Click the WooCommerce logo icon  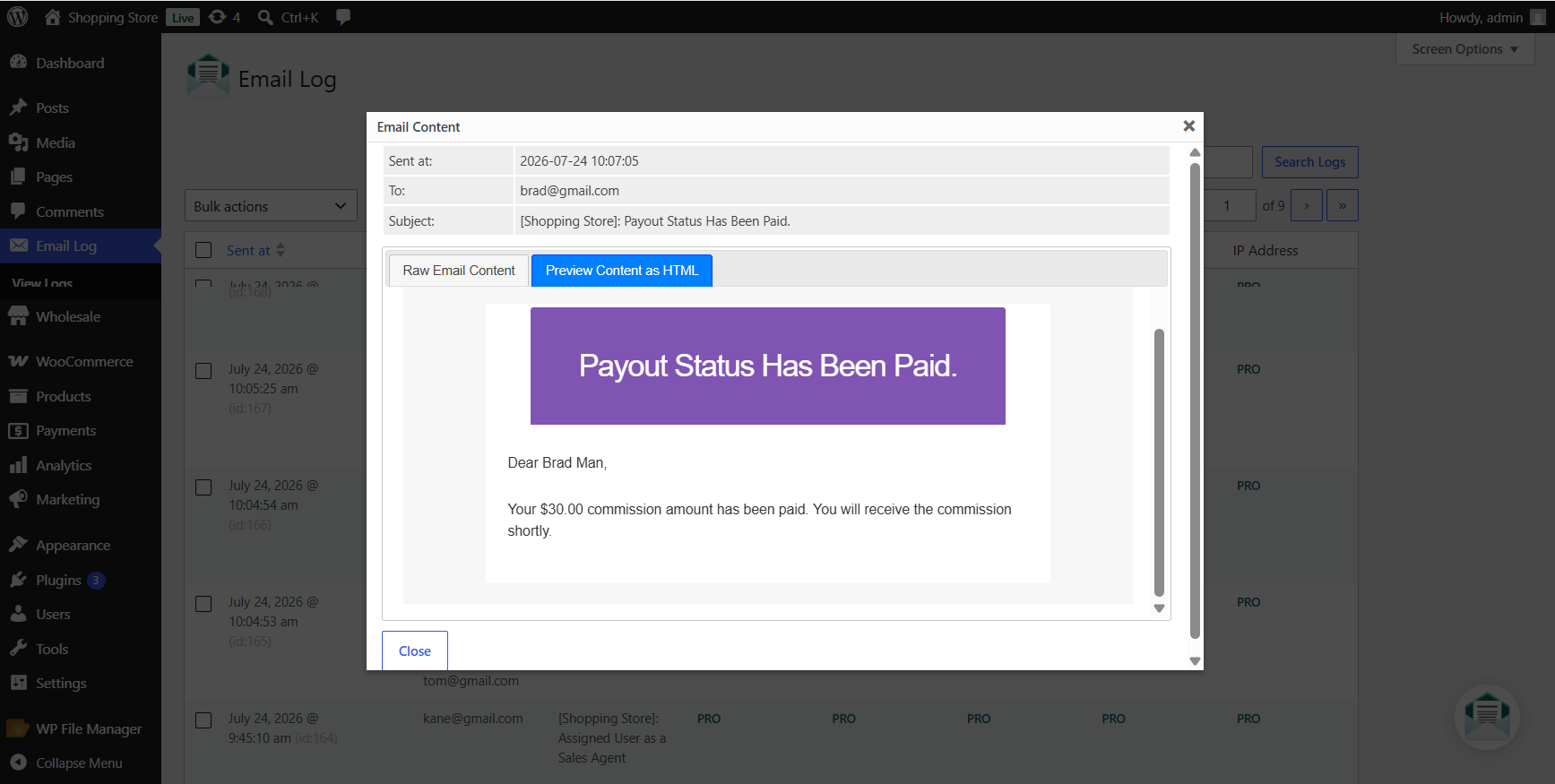coord(18,361)
